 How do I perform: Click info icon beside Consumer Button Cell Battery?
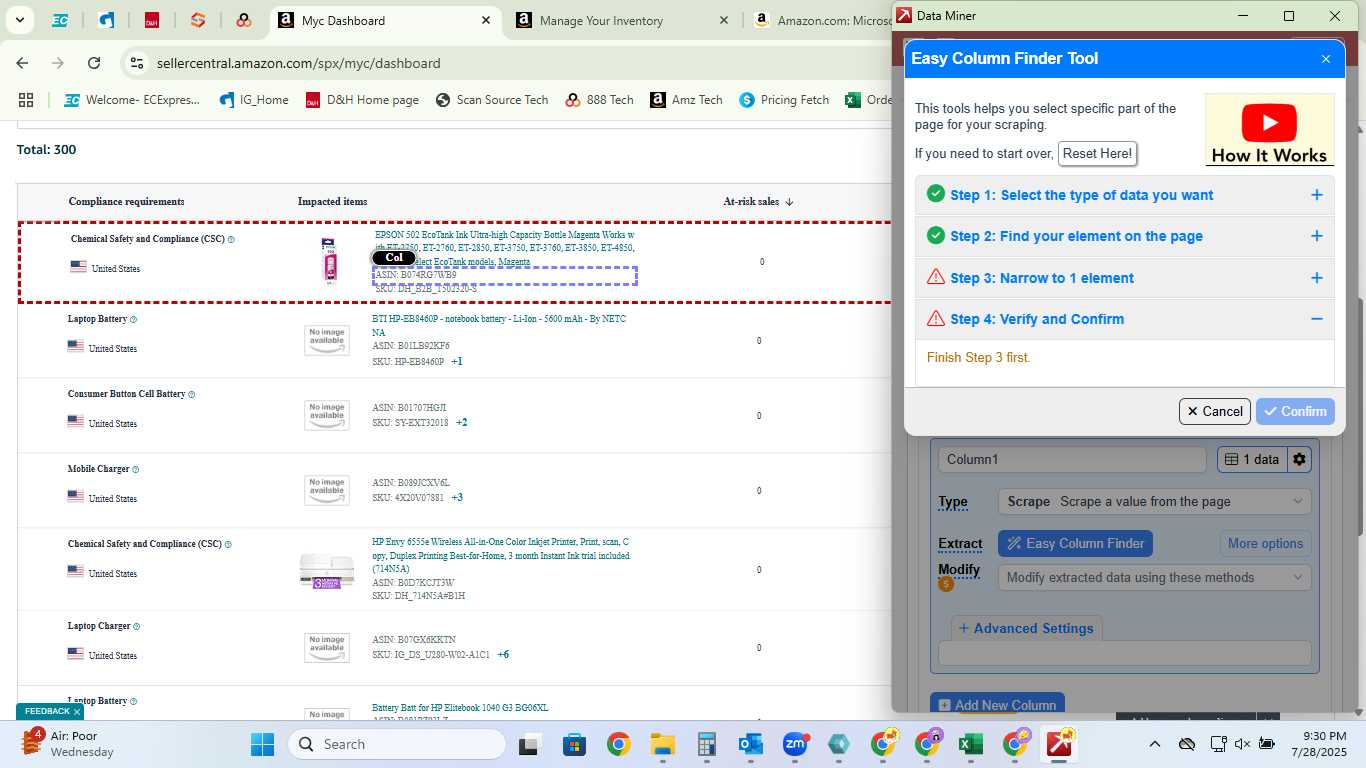pyautogui.click(x=191, y=395)
